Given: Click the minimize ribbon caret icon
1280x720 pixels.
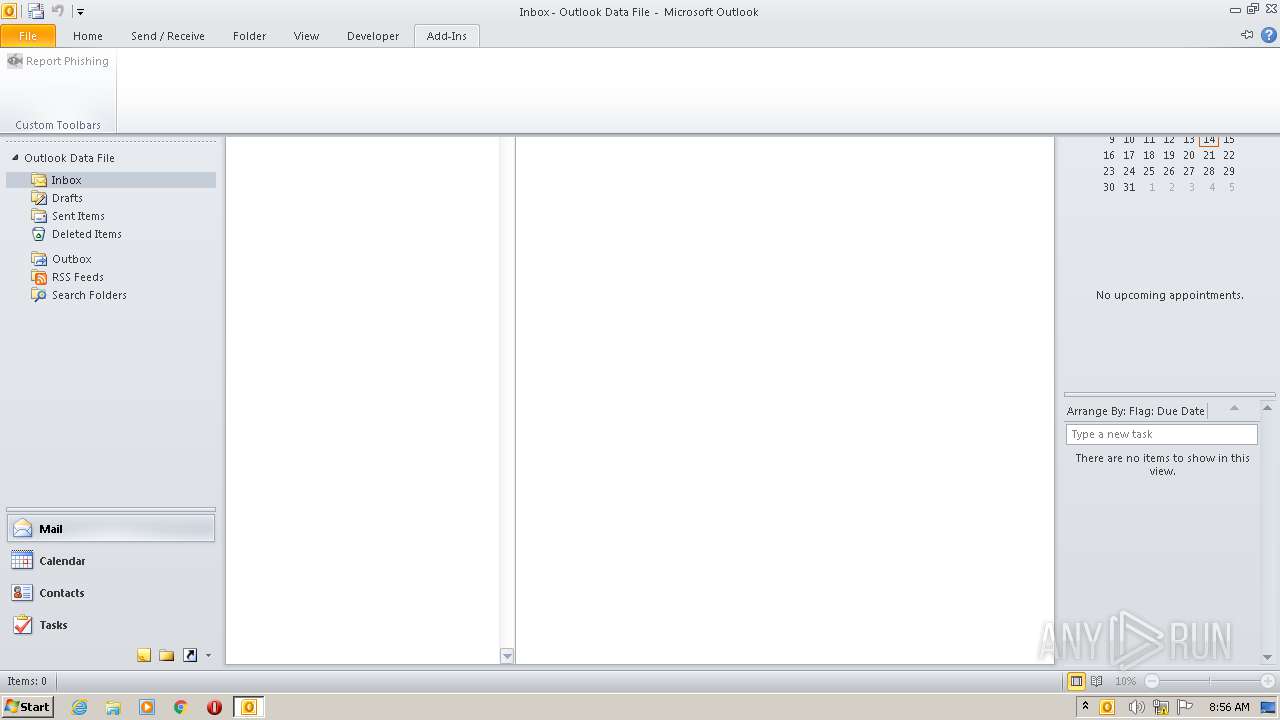Looking at the screenshot, I should (1247, 35).
